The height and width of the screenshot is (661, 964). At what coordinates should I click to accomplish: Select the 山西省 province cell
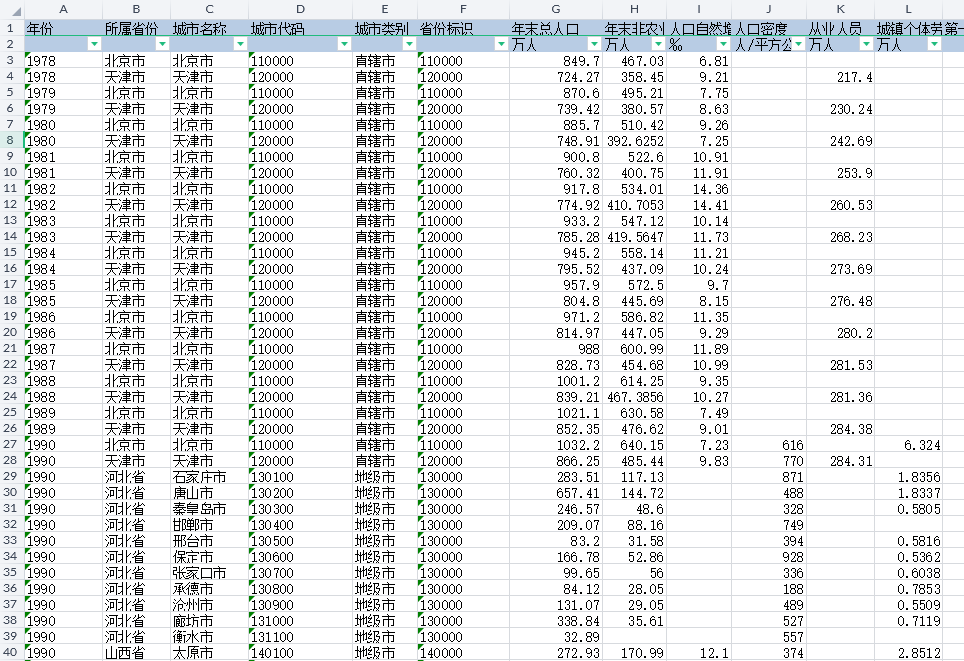pos(136,652)
